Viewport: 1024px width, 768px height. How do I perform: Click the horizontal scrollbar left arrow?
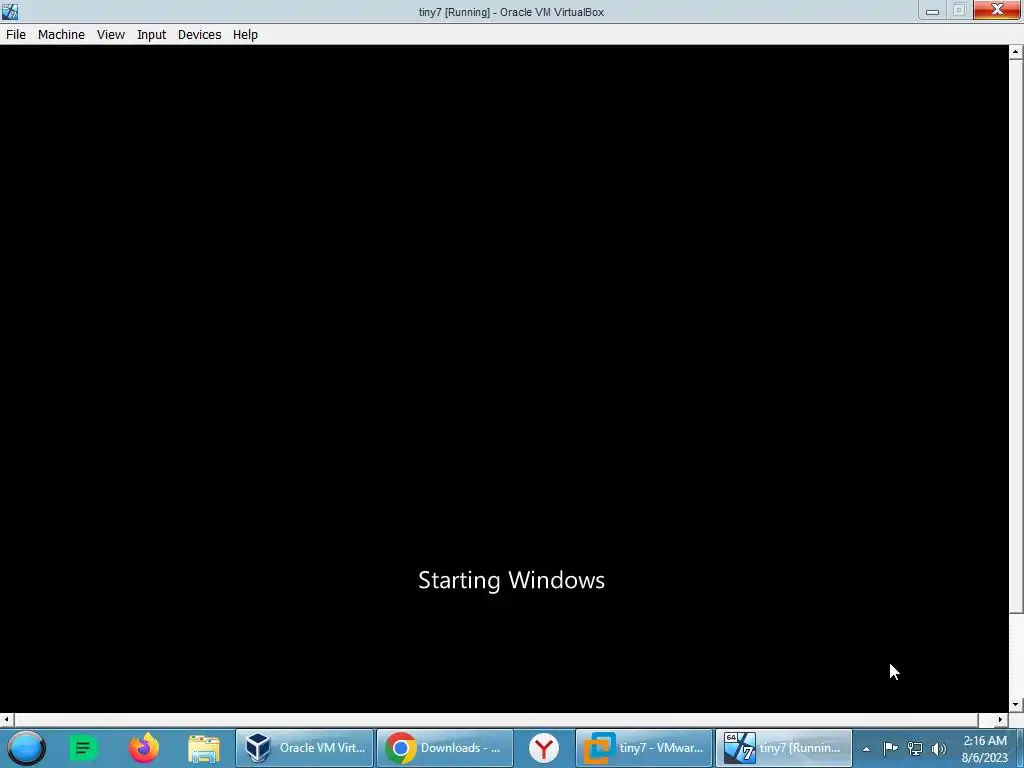pyautogui.click(x=7, y=720)
